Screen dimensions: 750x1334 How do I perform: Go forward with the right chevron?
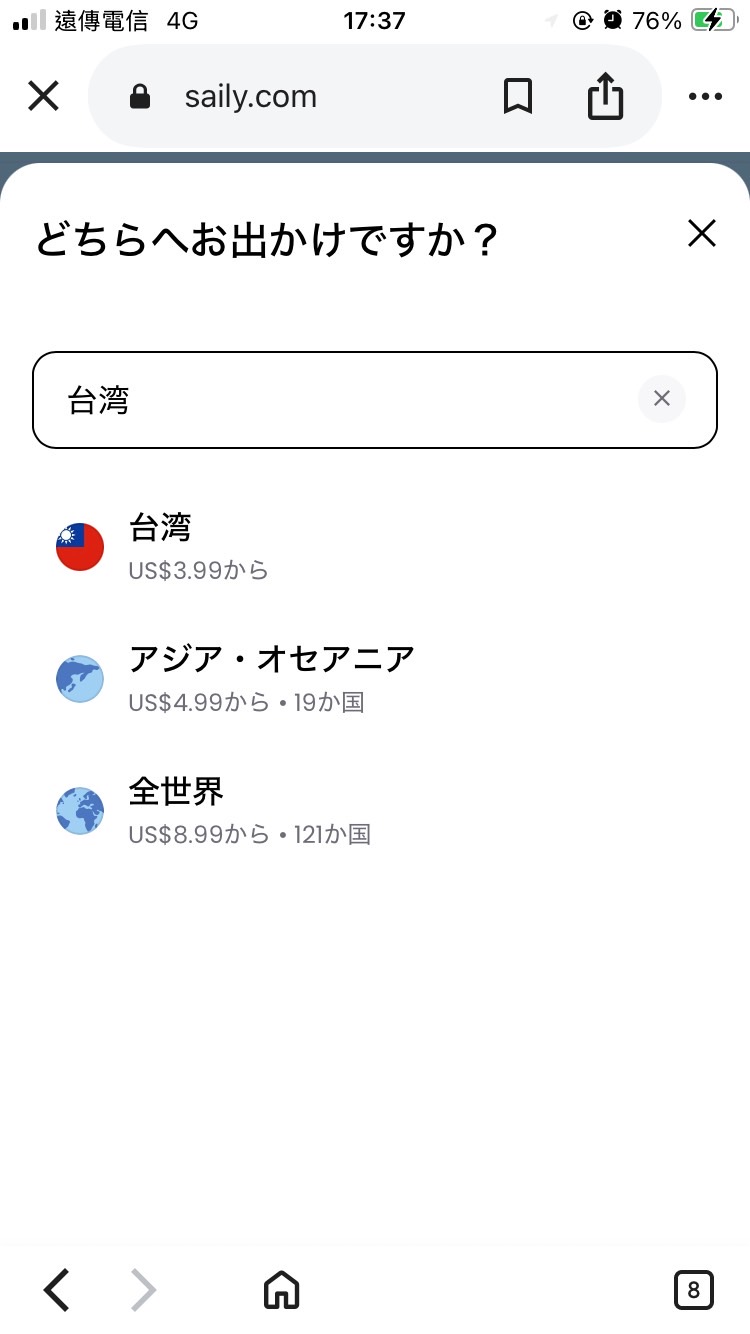[144, 1289]
